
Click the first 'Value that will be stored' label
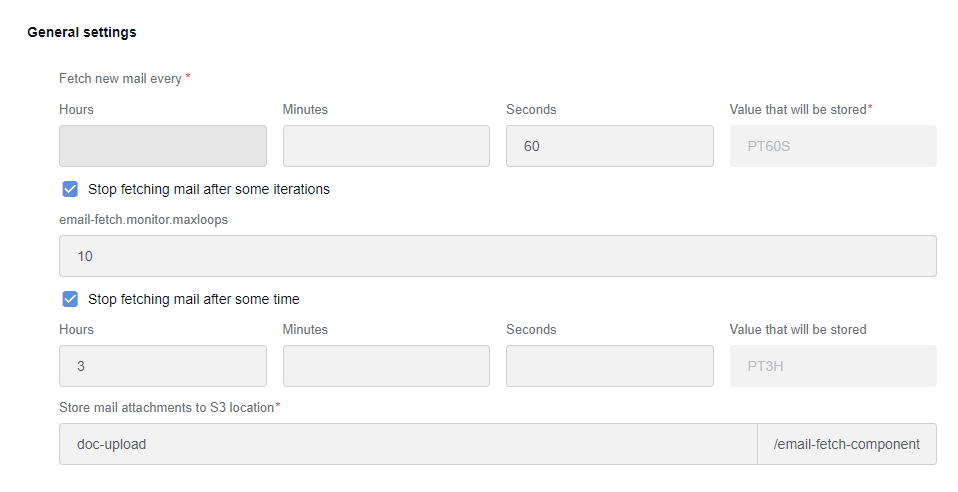(x=798, y=109)
